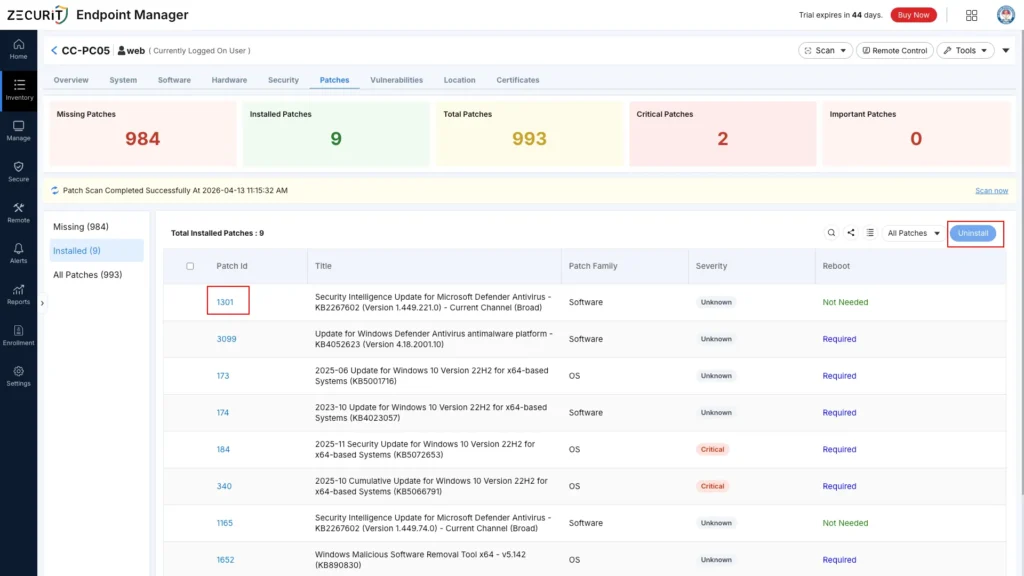Open the user profile avatar
The height and width of the screenshot is (576, 1024).
tap(1006, 14)
